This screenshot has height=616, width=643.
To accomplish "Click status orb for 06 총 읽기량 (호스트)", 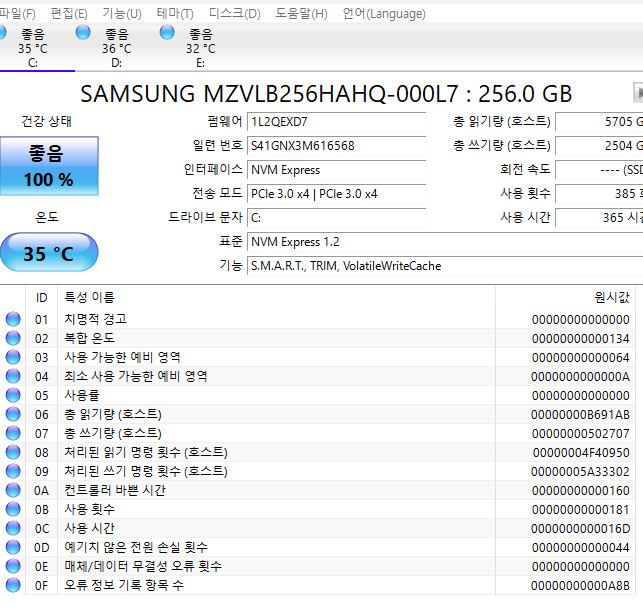I will [13, 414].
